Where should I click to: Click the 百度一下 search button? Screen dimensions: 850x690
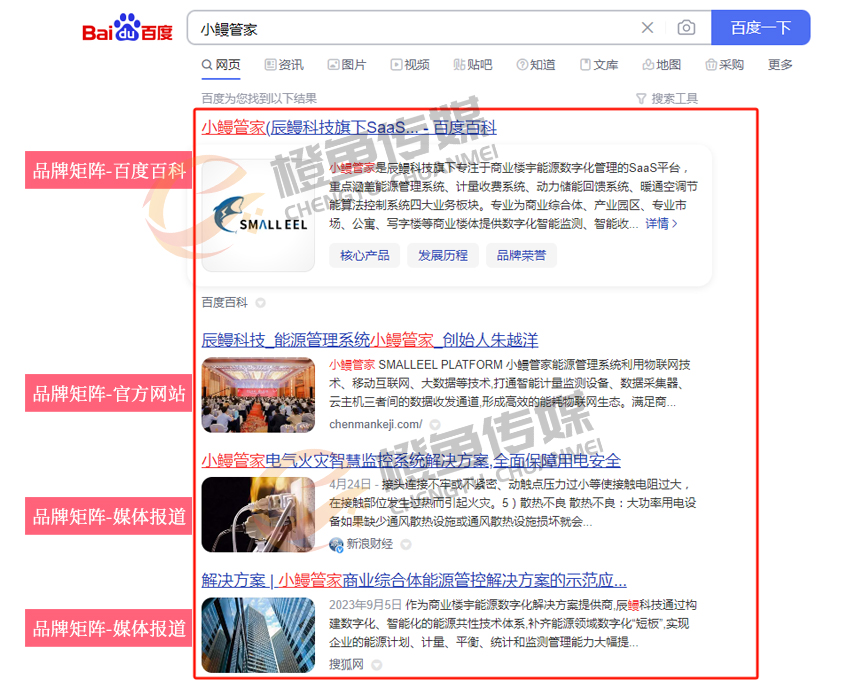click(x=761, y=28)
